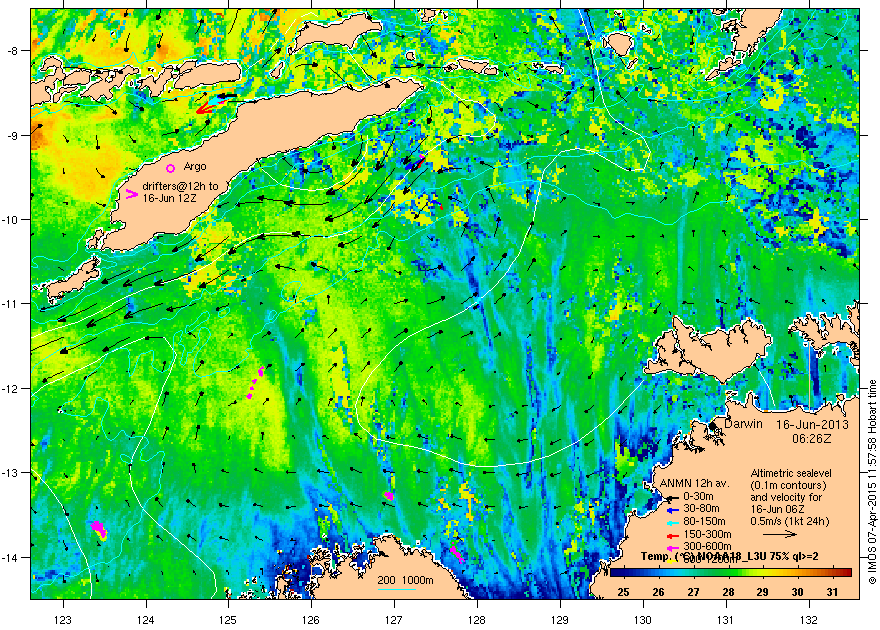Click the magenta drifter marker near 127E, 13.3S
The height and width of the screenshot is (630, 880).
tap(389, 496)
